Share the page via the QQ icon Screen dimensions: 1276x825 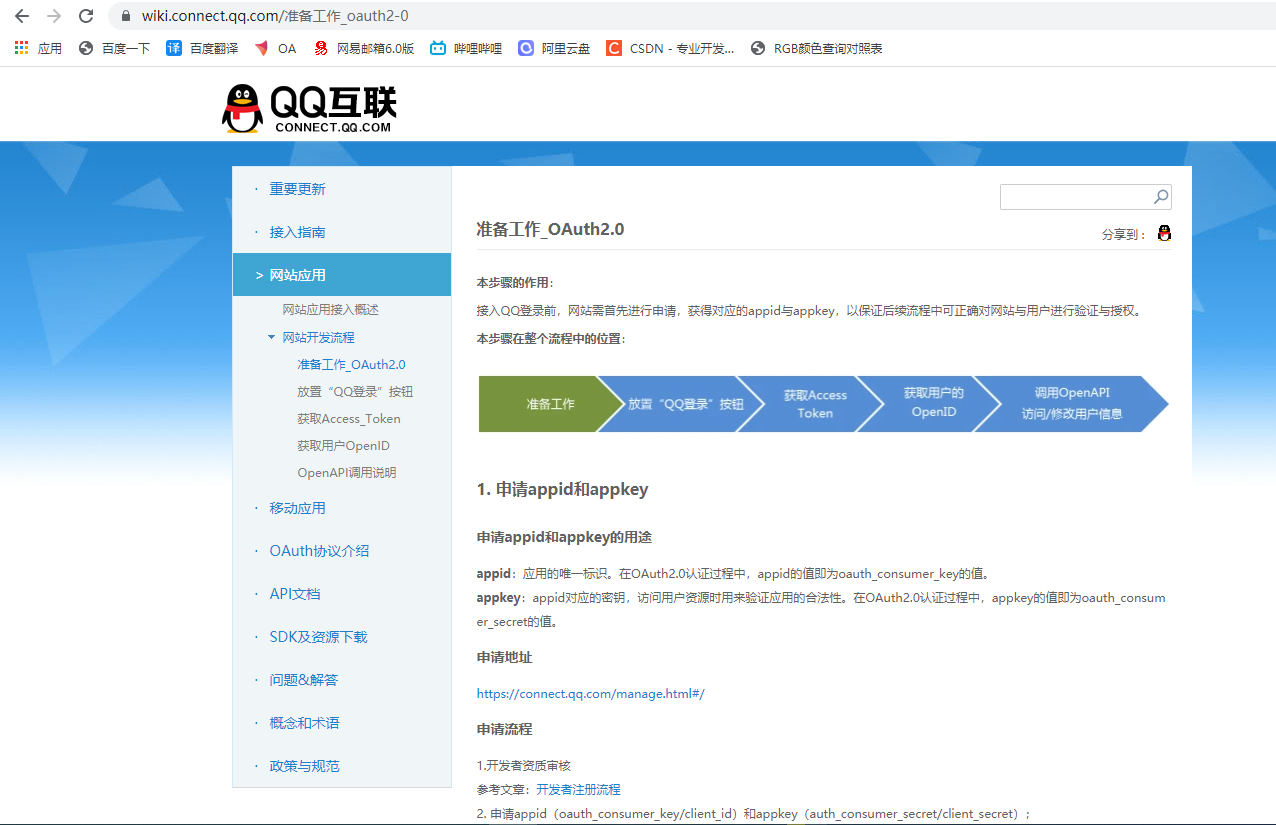[x=1163, y=232]
